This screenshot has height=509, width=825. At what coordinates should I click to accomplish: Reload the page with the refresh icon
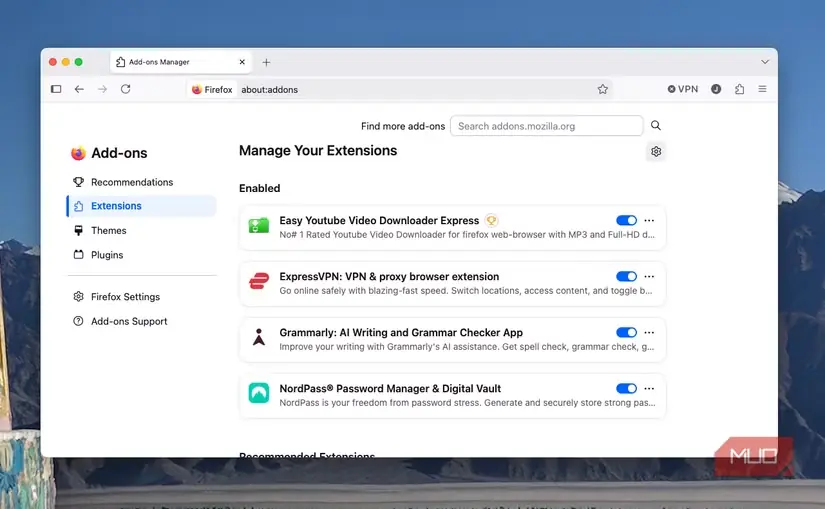pyautogui.click(x=125, y=89)
